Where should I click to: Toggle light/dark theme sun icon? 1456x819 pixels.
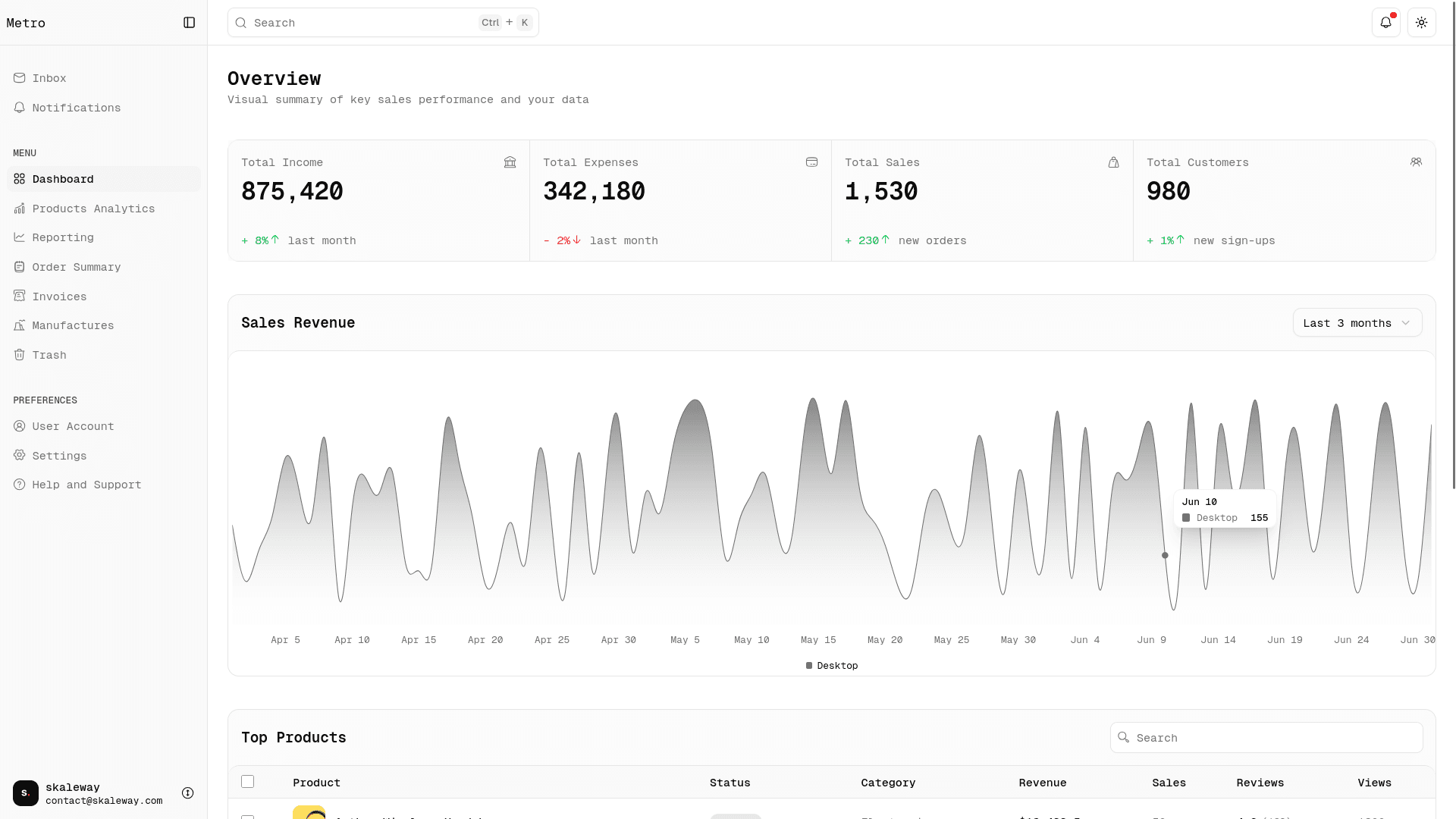1421,23
